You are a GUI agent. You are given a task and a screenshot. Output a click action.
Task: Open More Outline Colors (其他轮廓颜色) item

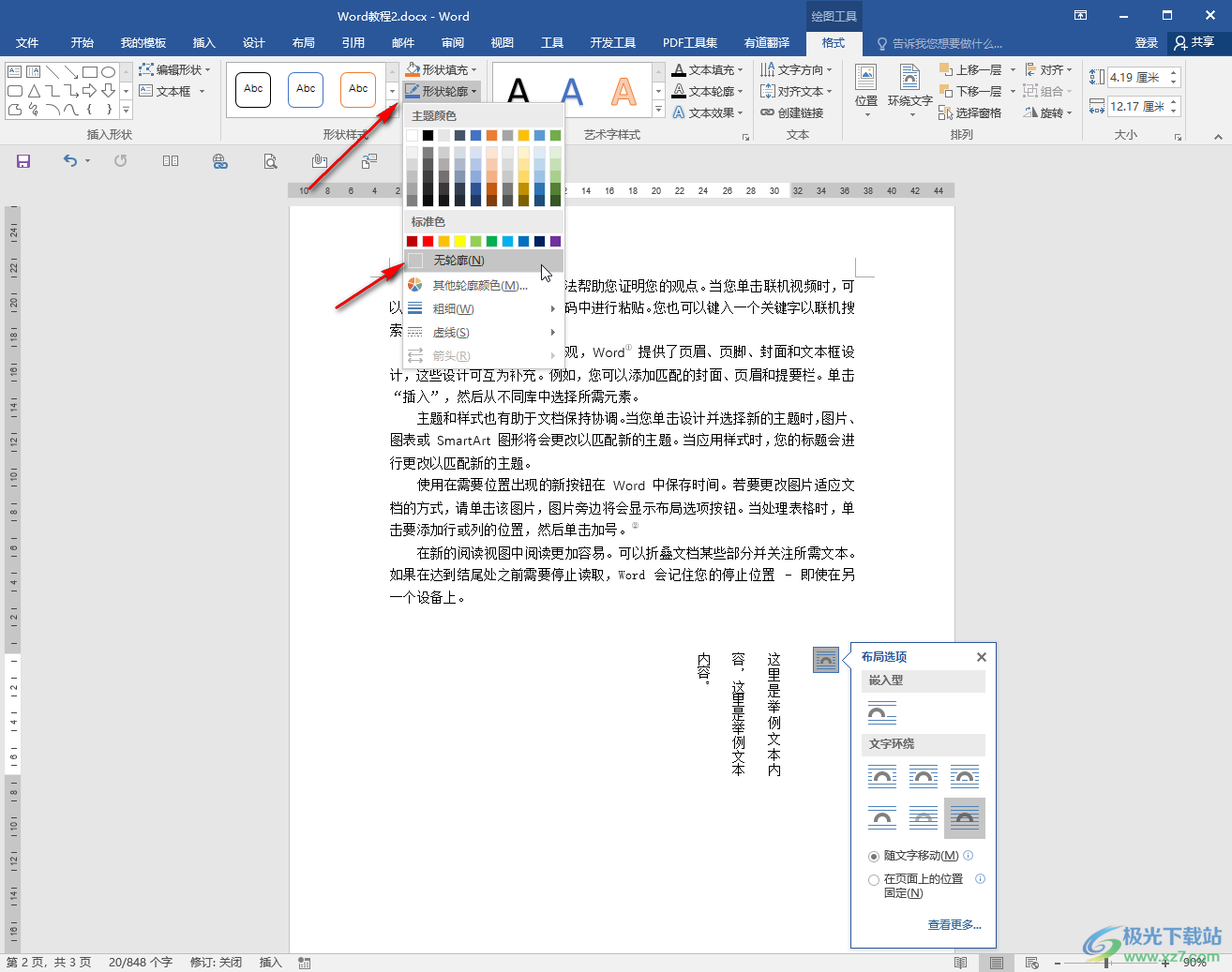pos(484,285)
